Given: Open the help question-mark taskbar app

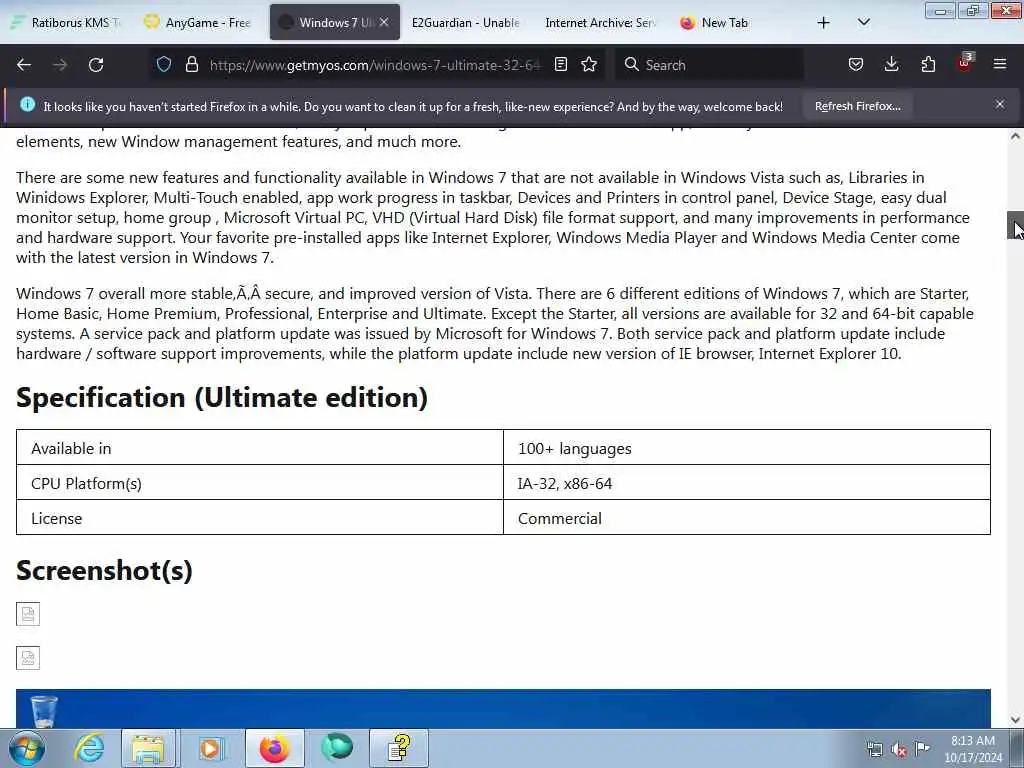Looking at the screenshot, I should tap(399, 748).
